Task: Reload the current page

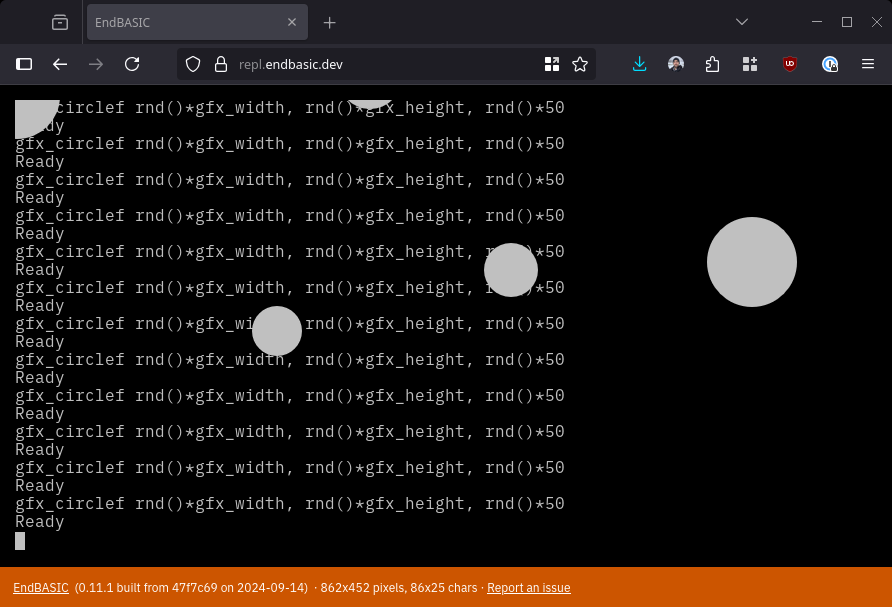Action: click(132, 64)
